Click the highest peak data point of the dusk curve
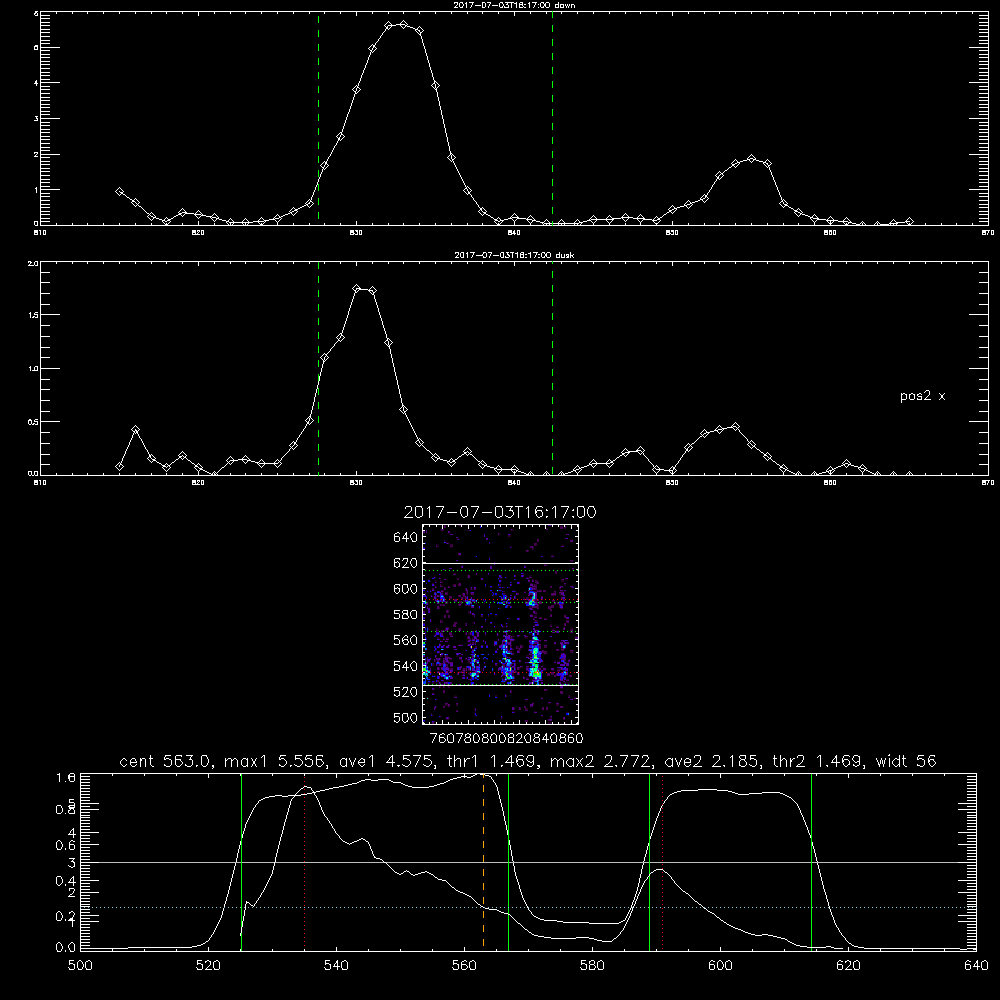This screenshot has width=1000, height=1000. (x=357, y=289)
